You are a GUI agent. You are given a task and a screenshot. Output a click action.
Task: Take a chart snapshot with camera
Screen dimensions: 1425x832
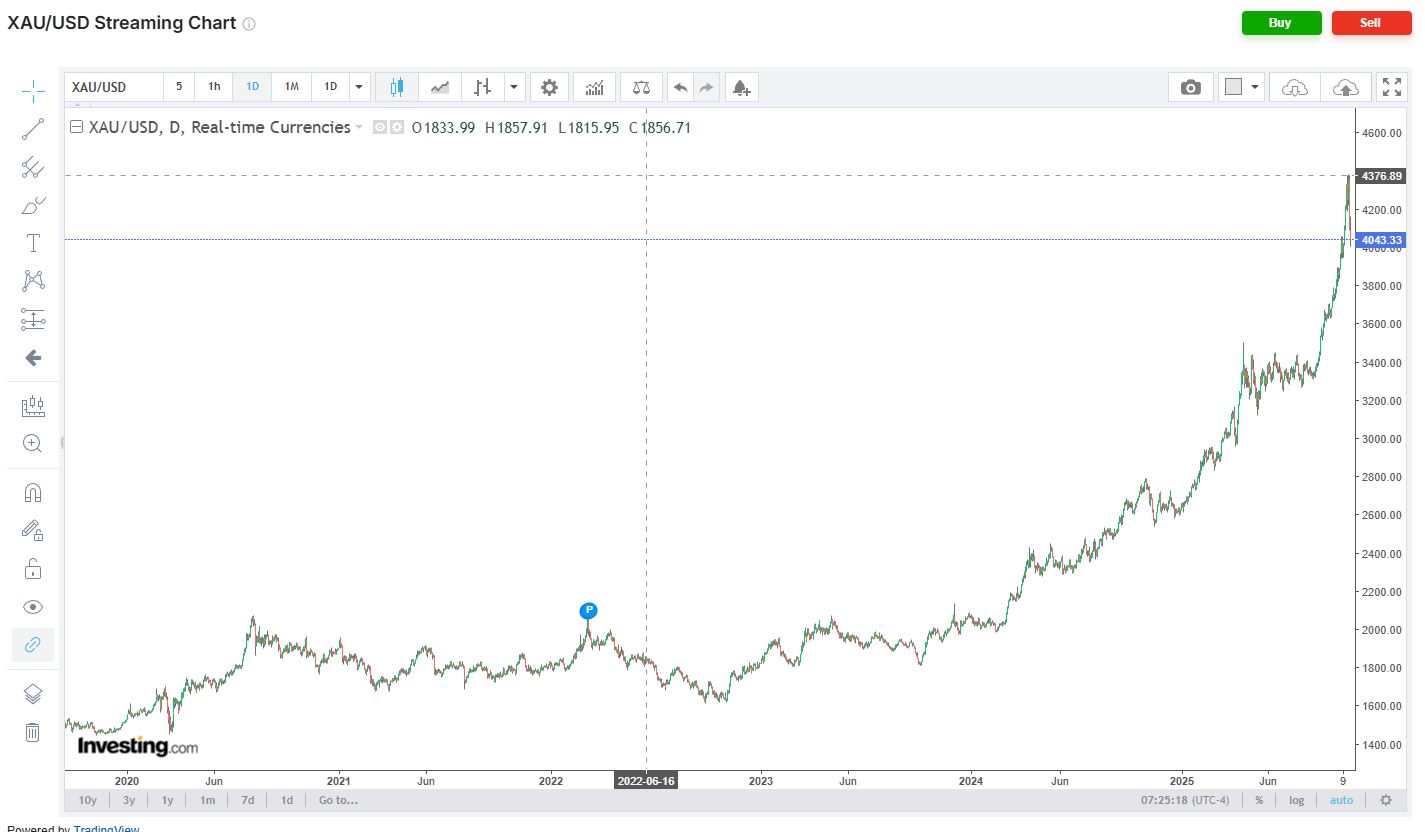[1190, 87]
